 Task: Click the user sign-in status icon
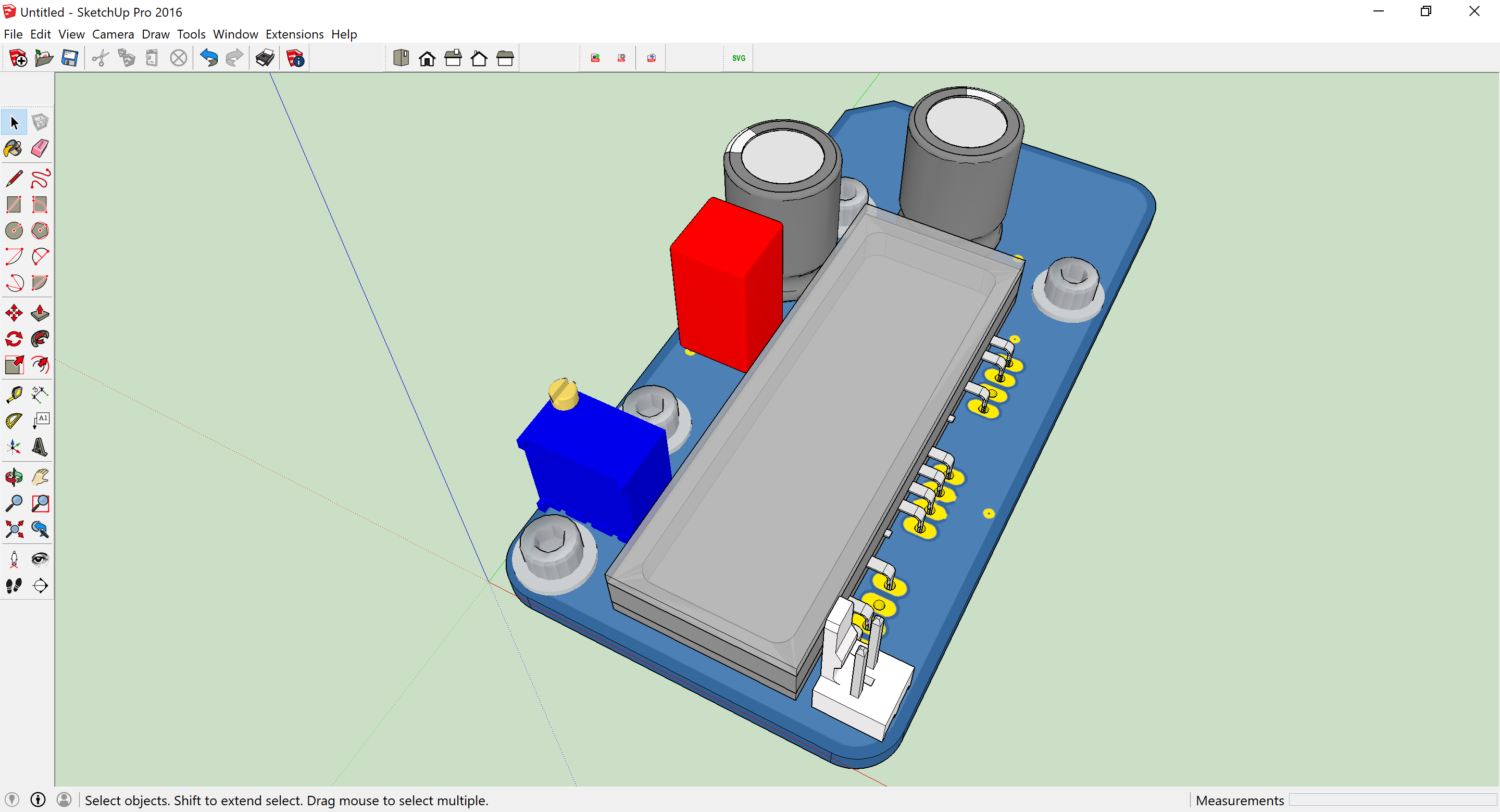point(64,800)
